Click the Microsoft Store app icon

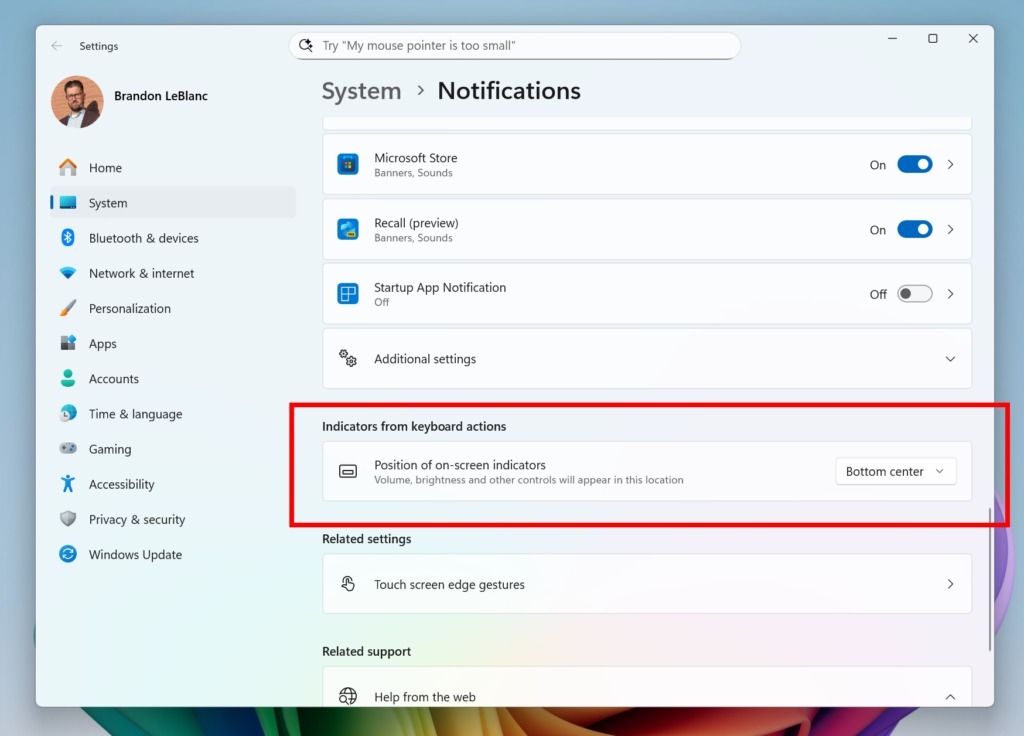(x=348, y=164)
